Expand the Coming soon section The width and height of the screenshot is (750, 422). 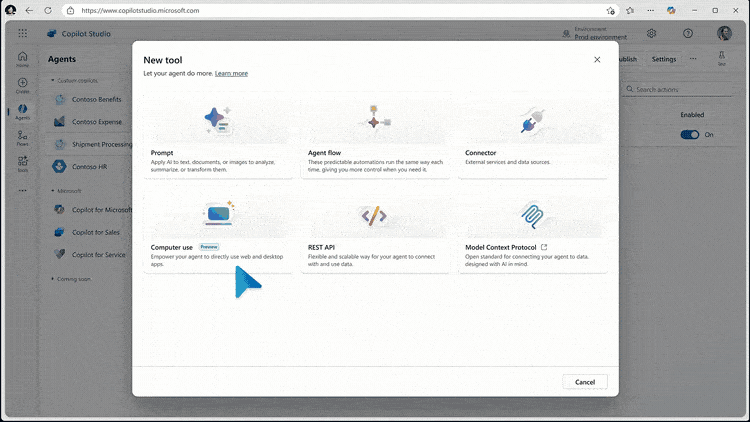point(52,279)
